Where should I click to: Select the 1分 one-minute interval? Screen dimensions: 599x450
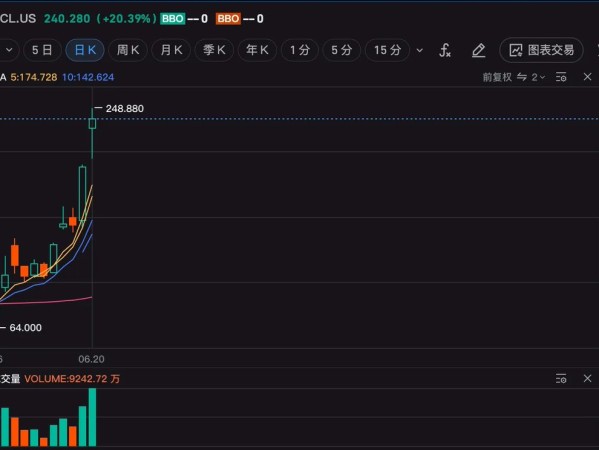tap(300, 50)
